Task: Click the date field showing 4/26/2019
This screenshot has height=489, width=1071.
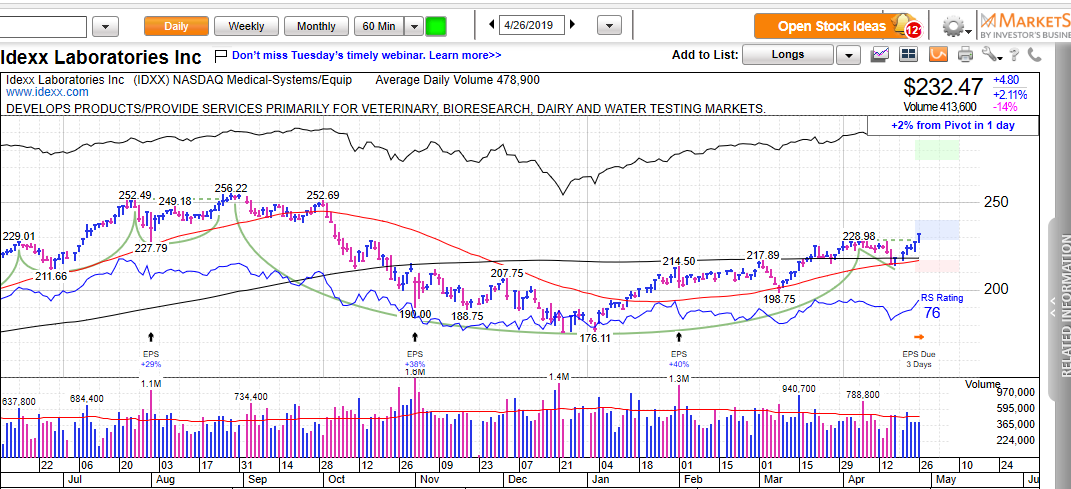Action: [532, 25]
